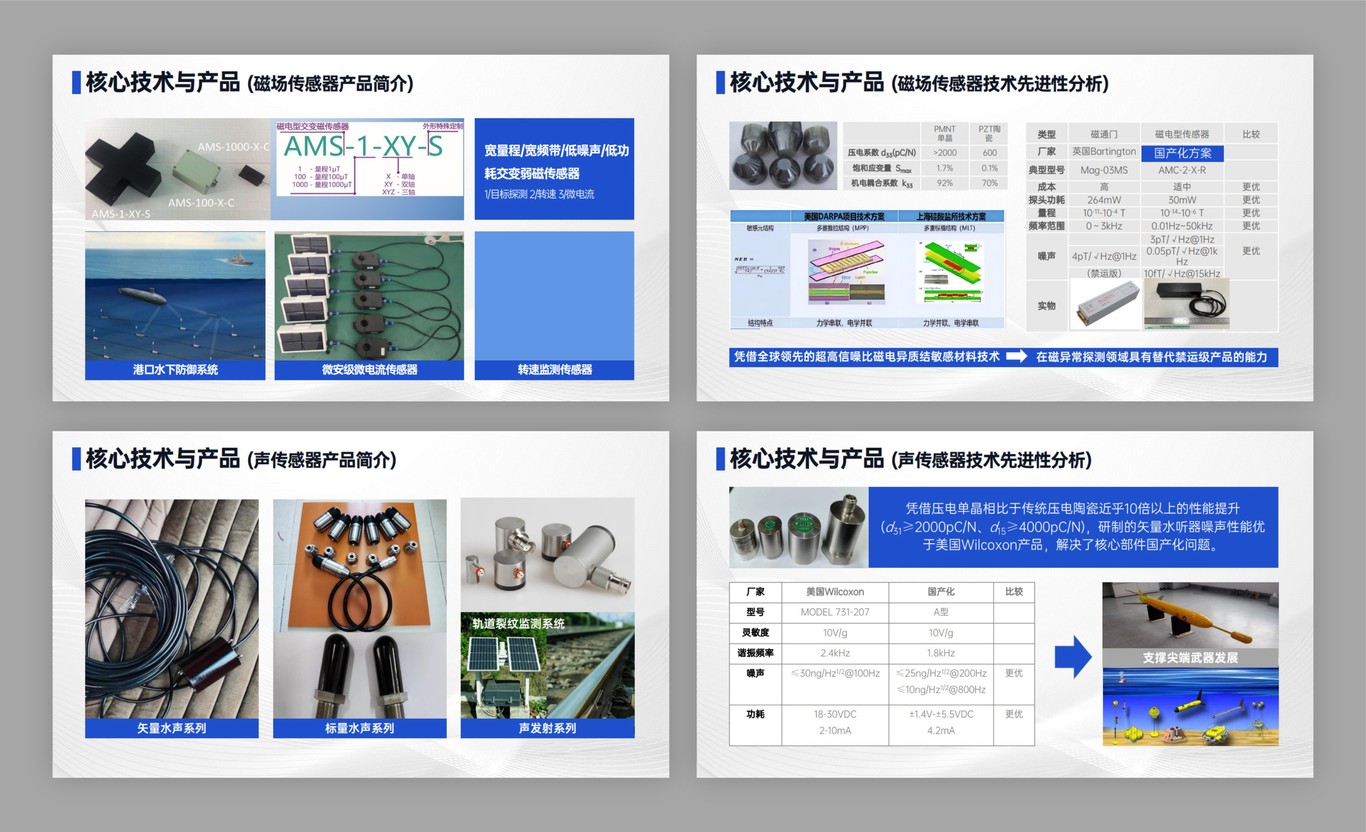Select the crystal samples photo
This screenshot has height=832, width=1366.
pos(782,155)
